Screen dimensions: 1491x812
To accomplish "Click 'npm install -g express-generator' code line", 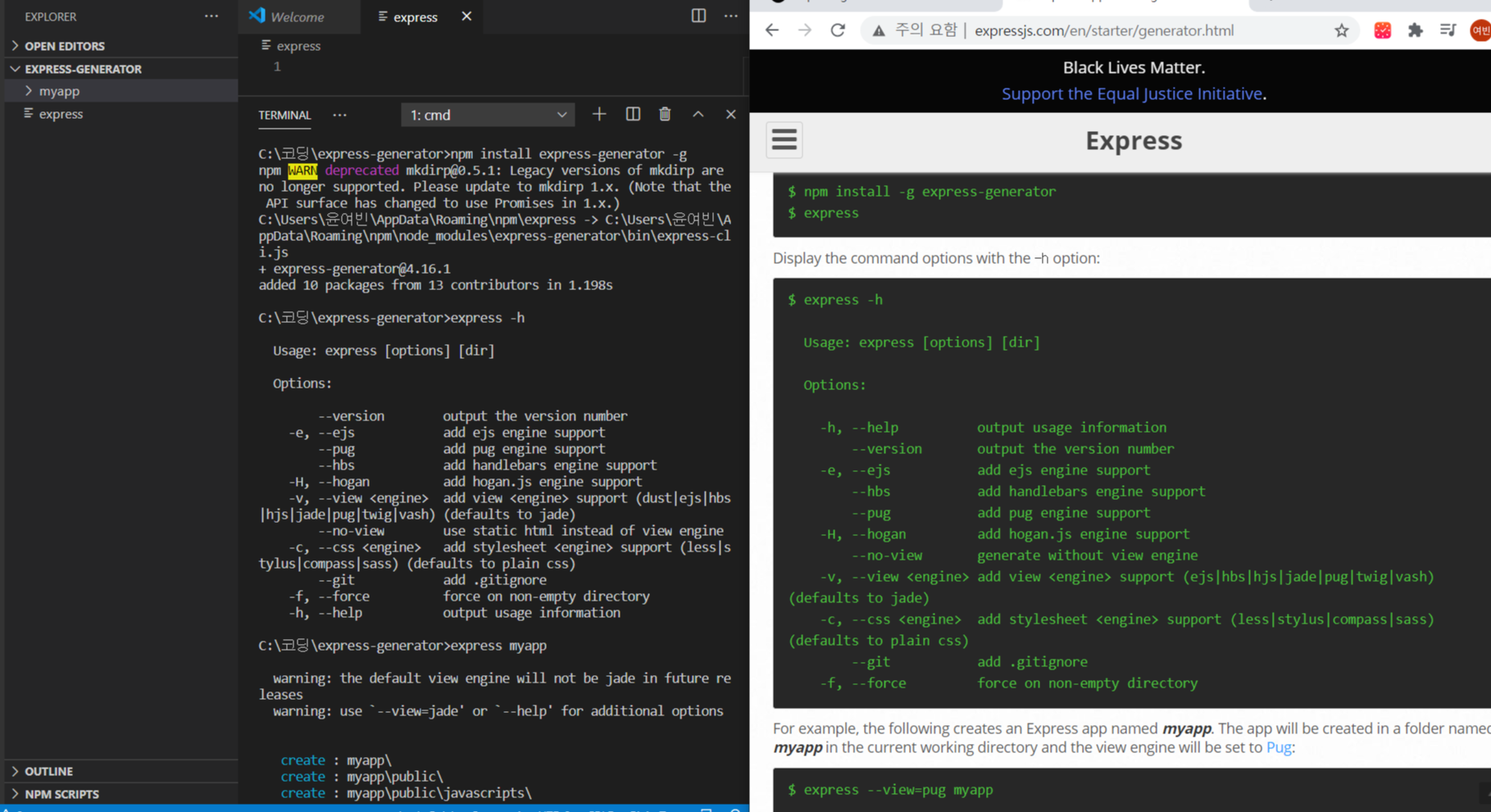I will pos(930,192).
